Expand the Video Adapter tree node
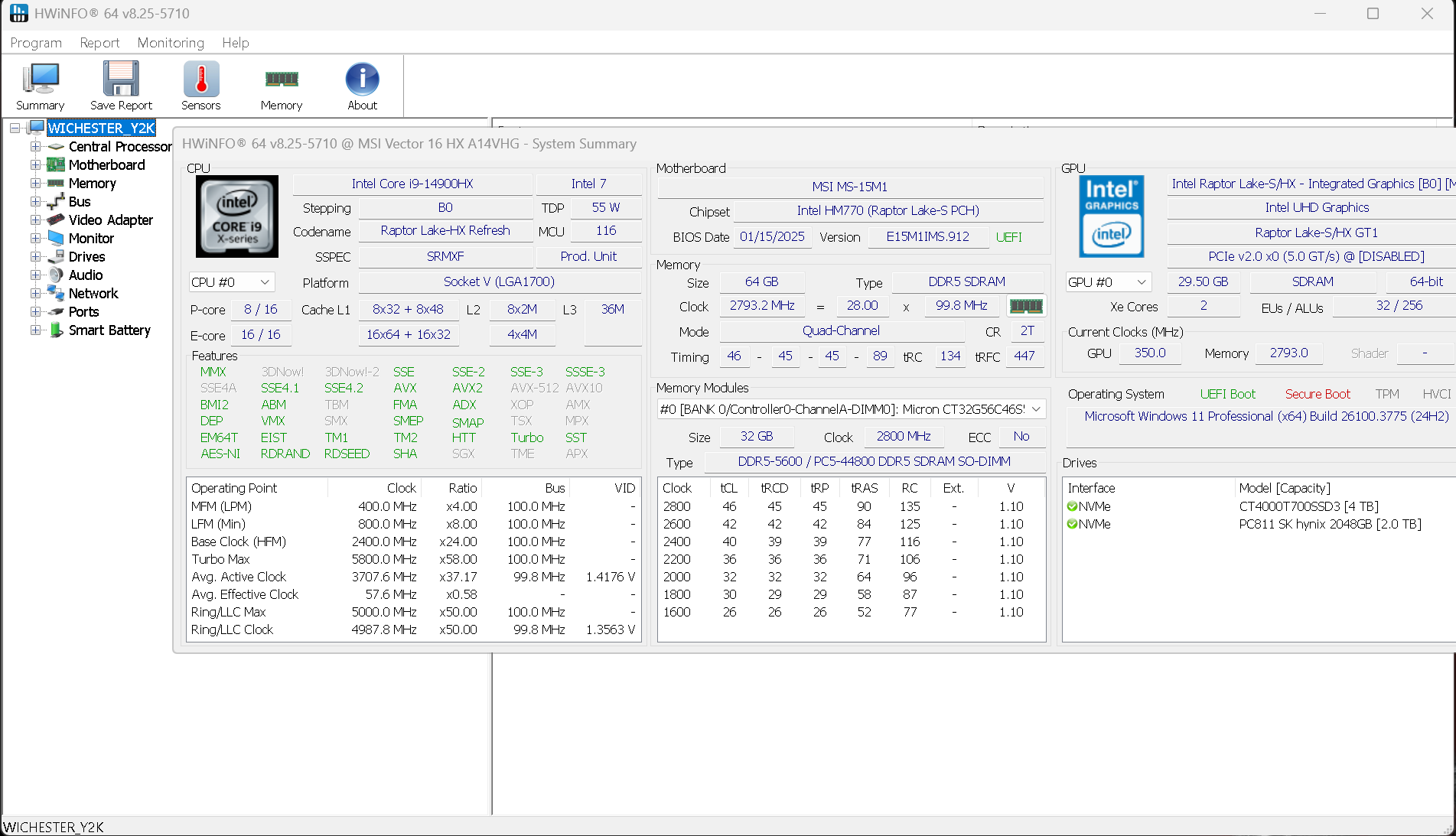The height and width of the screenshot is (836, 1456). 35,220
